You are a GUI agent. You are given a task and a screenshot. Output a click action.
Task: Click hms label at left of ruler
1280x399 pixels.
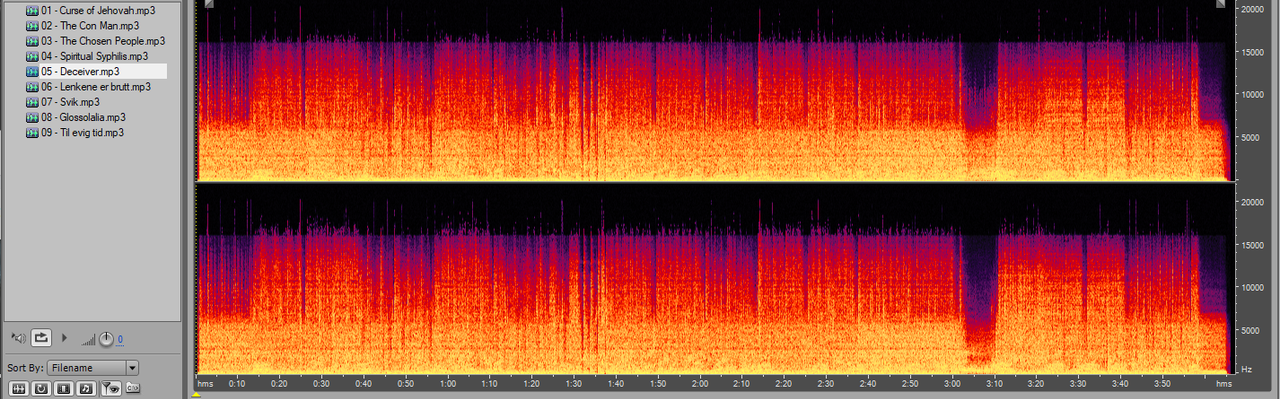click(205, 384)
